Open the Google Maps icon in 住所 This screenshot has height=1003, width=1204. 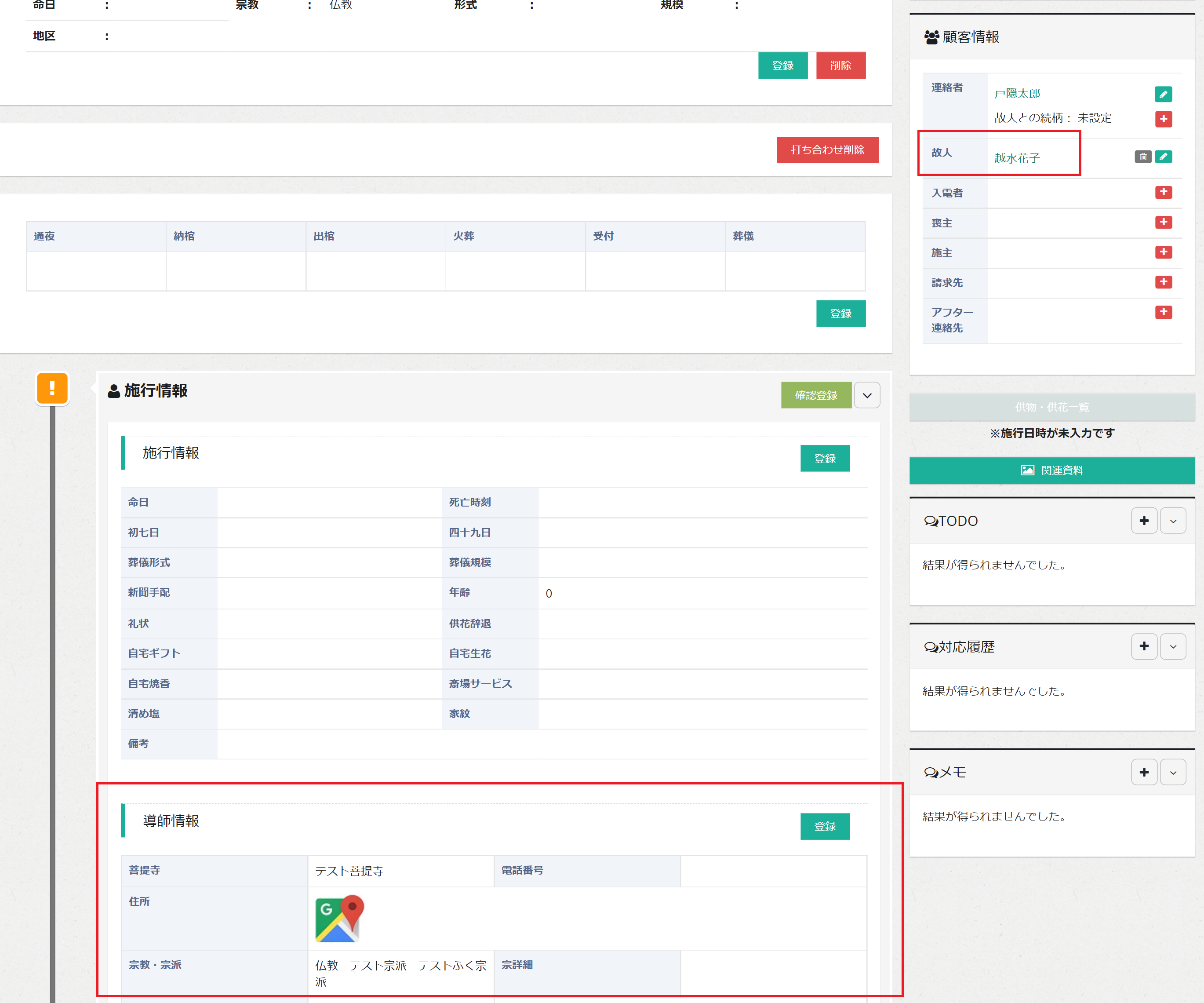click(339, 918)
